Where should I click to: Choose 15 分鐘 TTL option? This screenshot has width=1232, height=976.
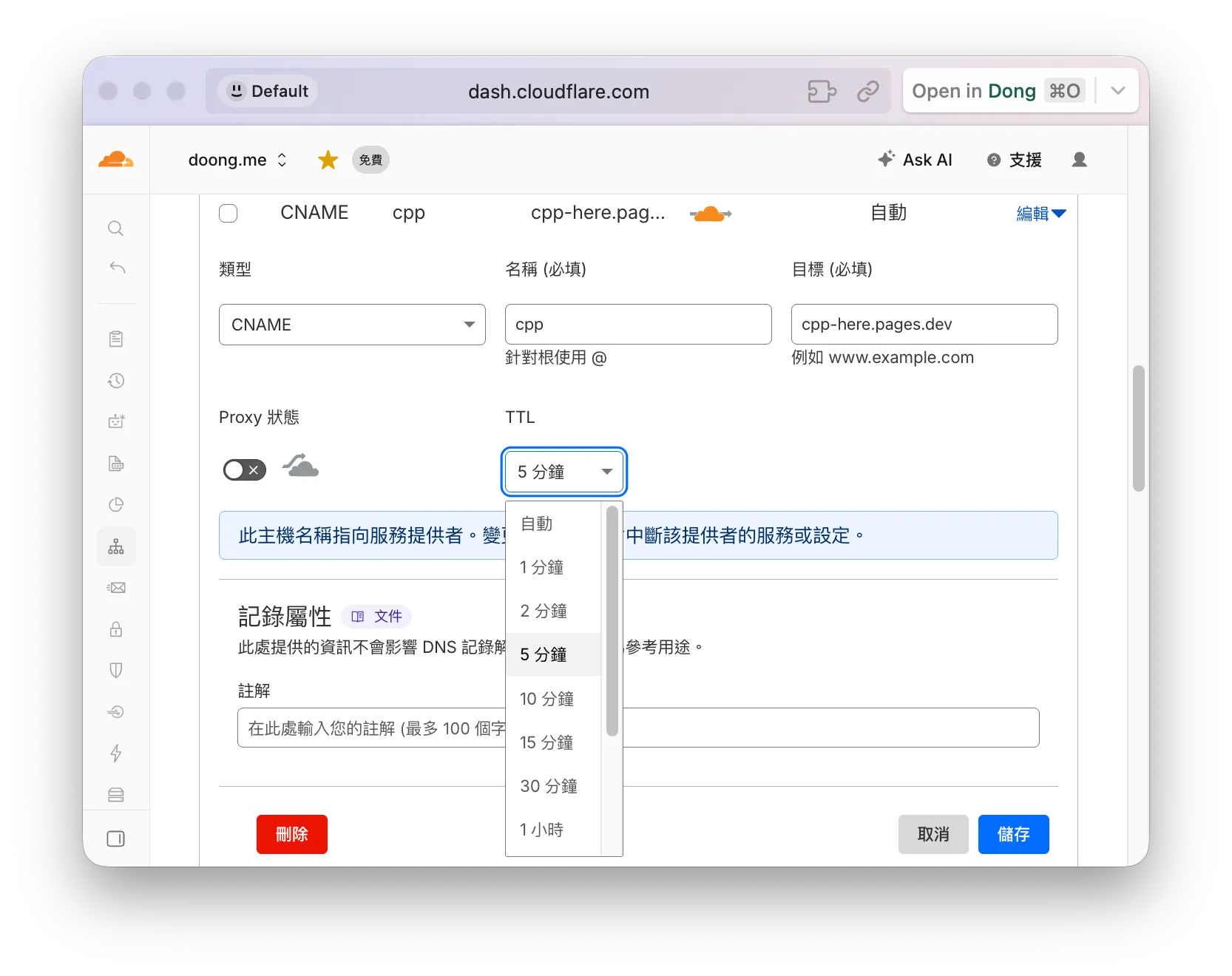click(x=554, y=742)
